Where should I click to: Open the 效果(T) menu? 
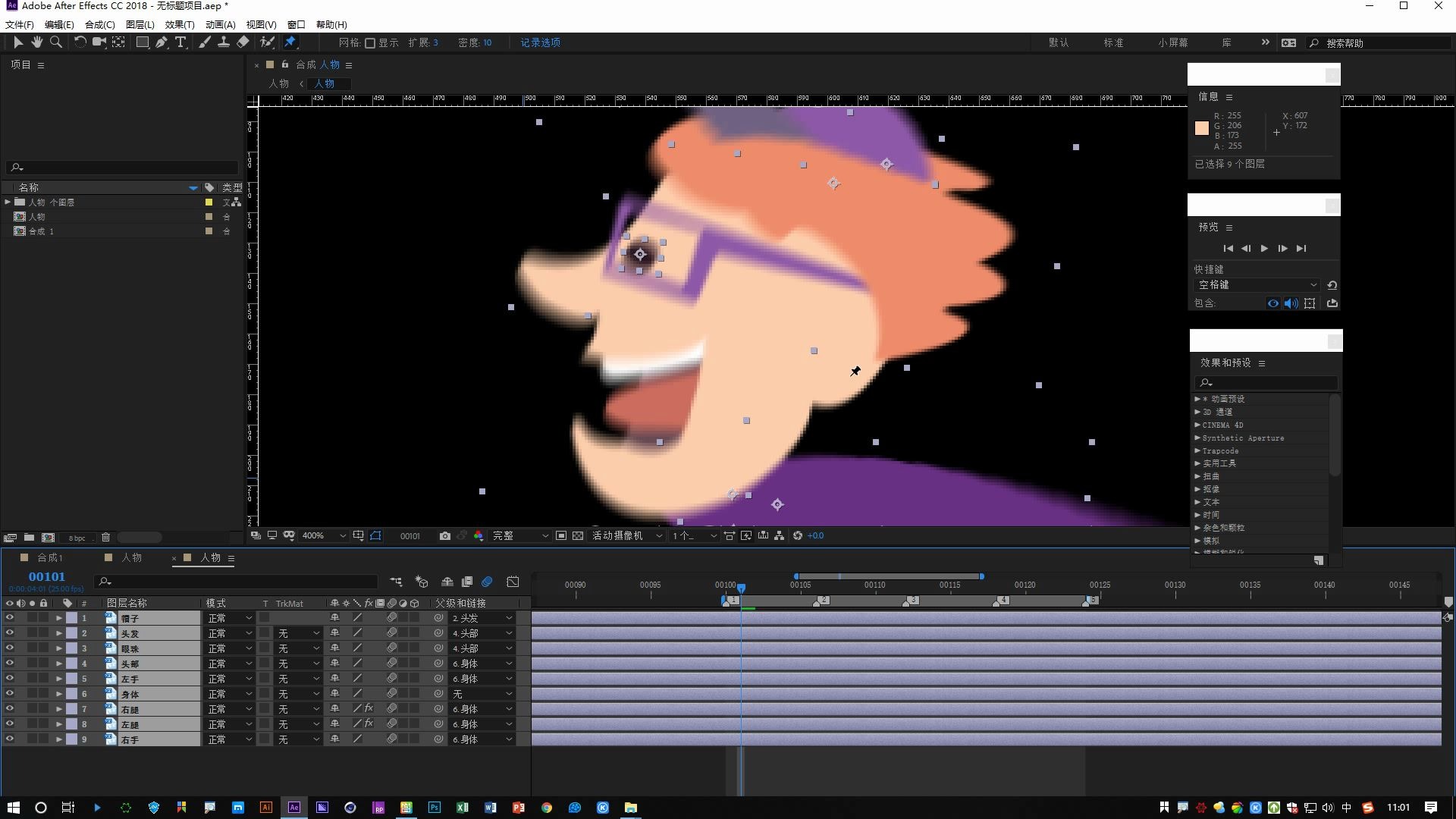tap(180, 24)
